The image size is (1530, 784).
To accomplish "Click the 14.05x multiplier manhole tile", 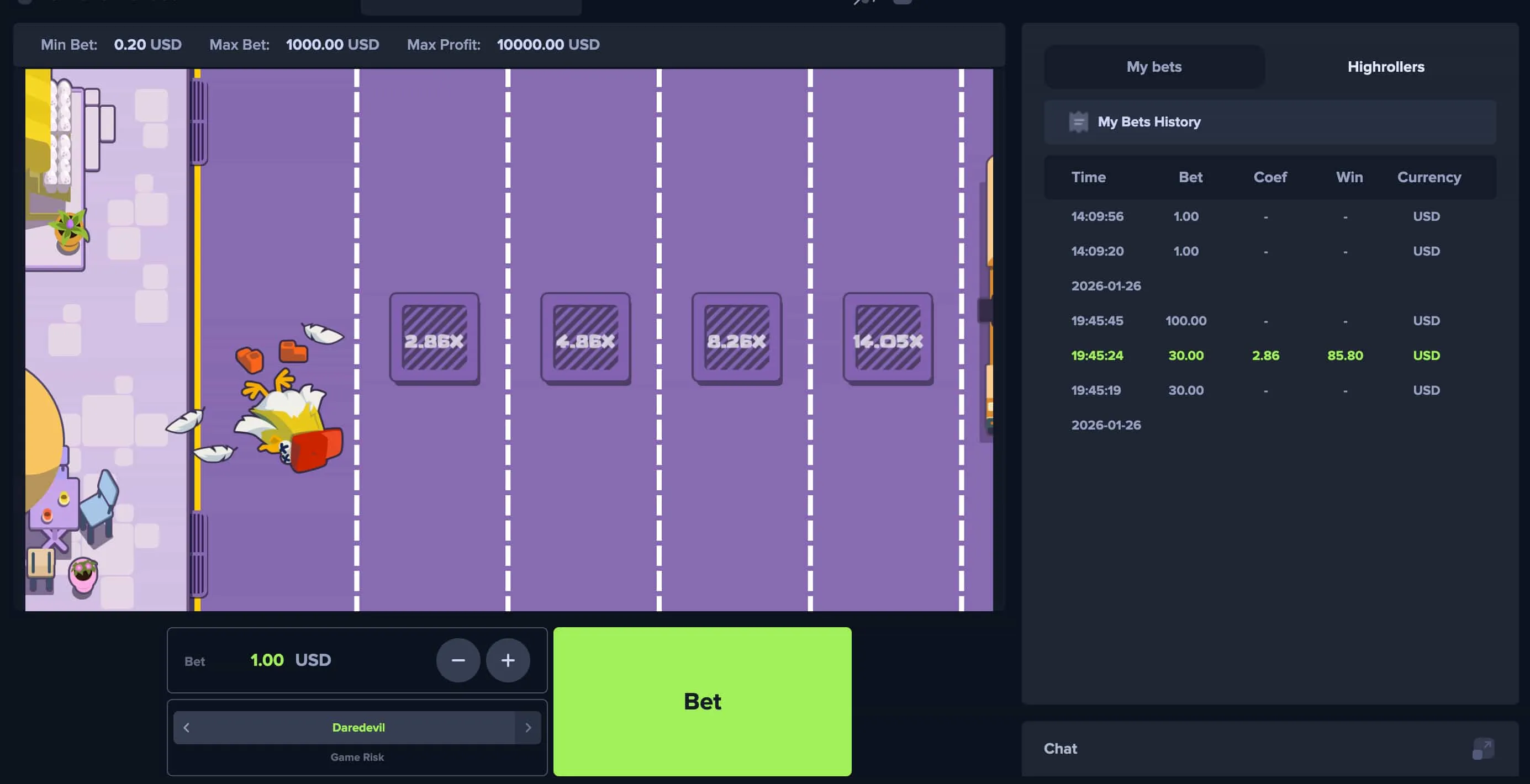I will 888,338.
